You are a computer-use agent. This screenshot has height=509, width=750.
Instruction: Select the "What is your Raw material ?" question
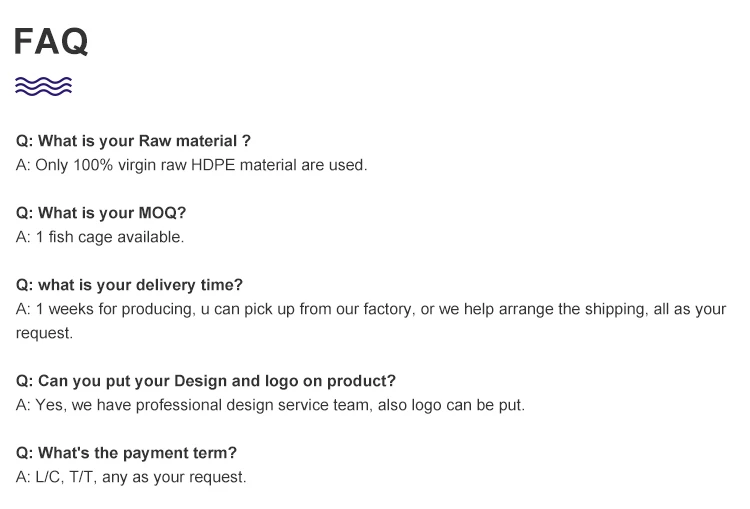tap(126, 141)
